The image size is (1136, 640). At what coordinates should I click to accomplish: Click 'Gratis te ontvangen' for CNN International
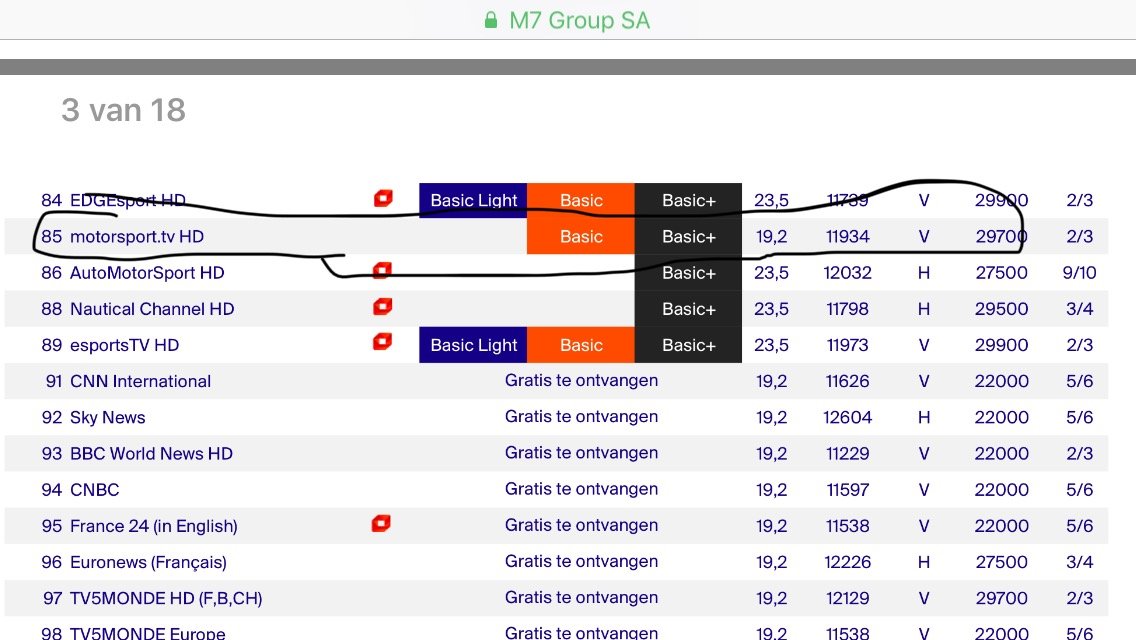tap(581, 381)
